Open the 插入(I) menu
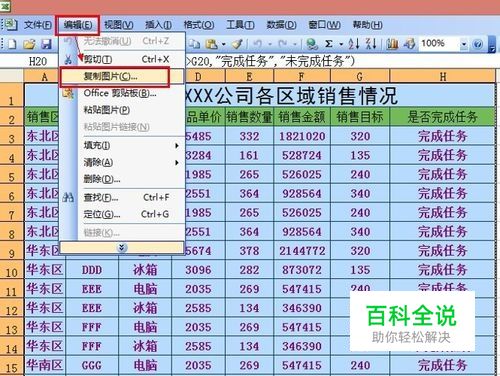The width and height of the screenshot is (500, 376). (x=158, y=25)
